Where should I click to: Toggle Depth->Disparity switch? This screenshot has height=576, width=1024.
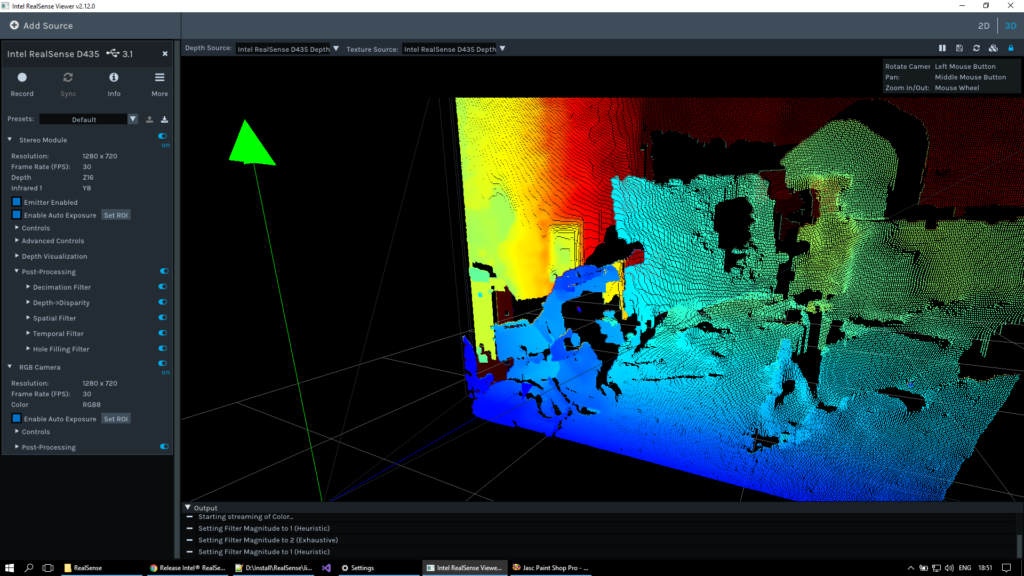tap(163, 302)
